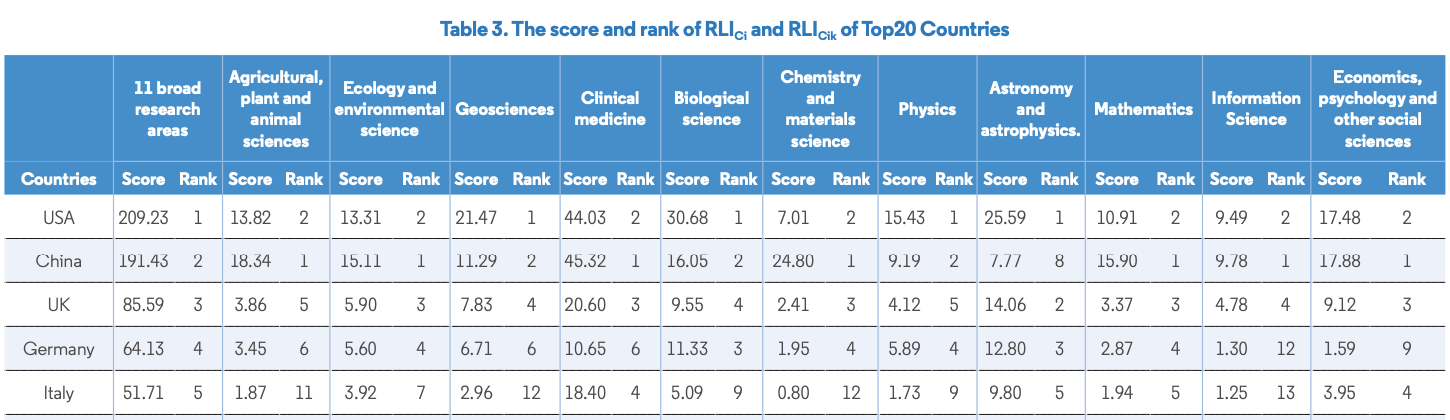Viewport: 1450px width, 420px height.
Task: Click the USA row label
Action: pyautogui.click(x=59, y=217)
